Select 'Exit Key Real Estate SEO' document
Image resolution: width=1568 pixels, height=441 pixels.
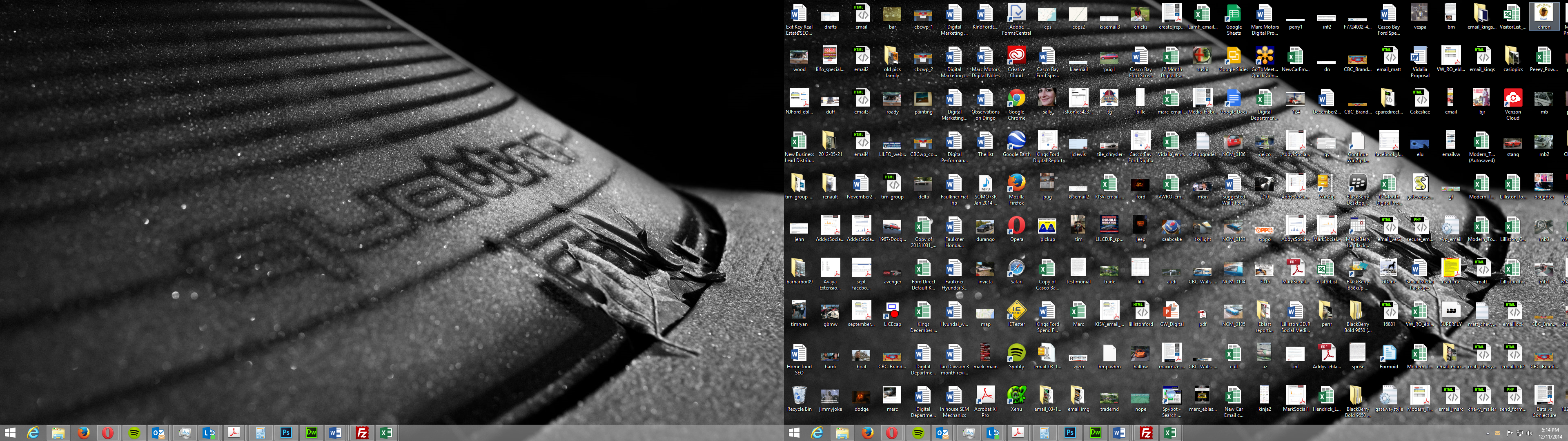coord(799,20)
